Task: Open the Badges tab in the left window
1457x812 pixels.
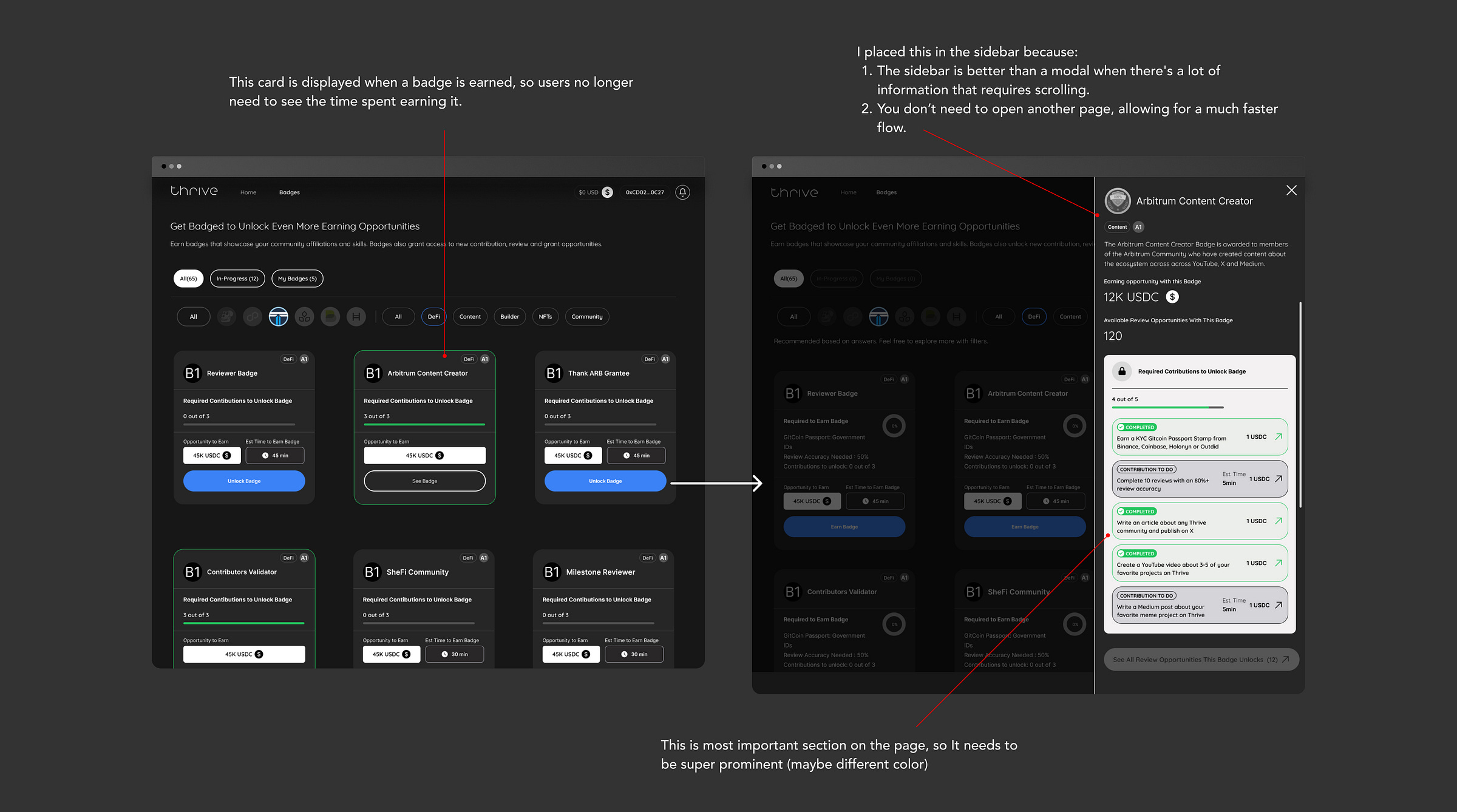Action: (290, 192)
